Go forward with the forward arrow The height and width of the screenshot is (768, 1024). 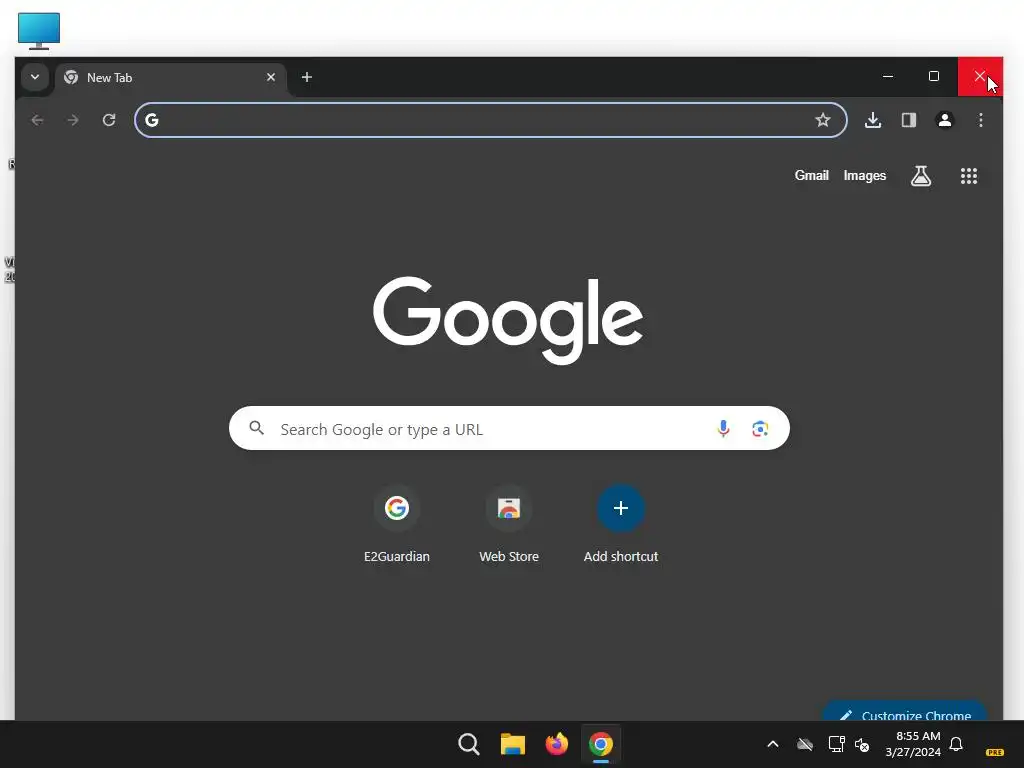click(x=73, y=120)
